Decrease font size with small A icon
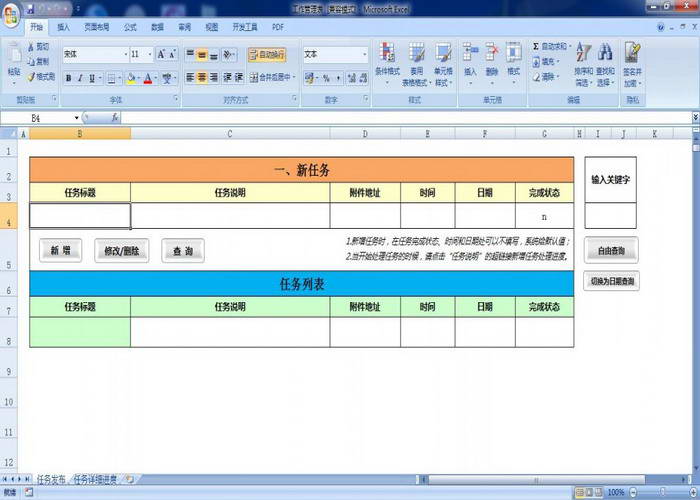The image size is (700, 500). (x=172, y=54)
